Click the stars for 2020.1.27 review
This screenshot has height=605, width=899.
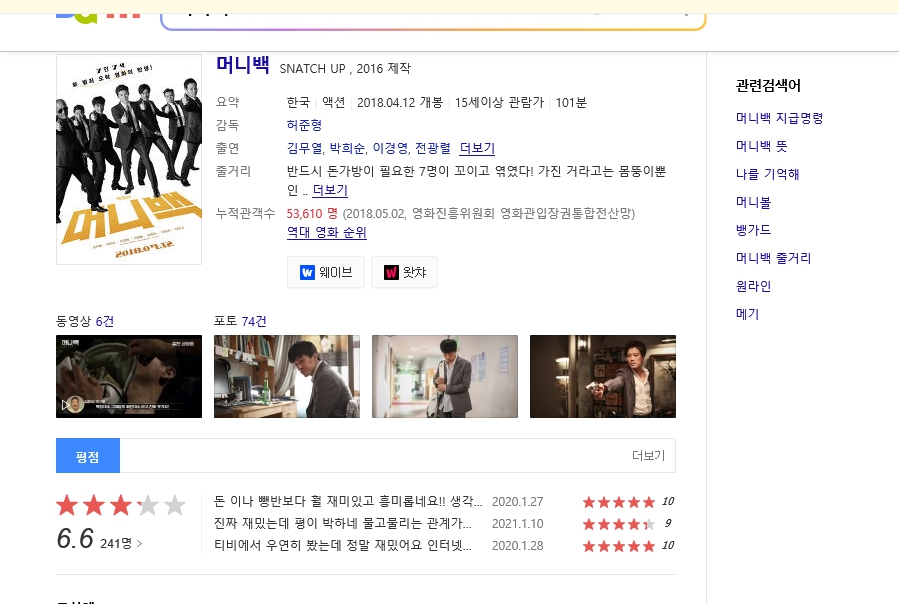(619, 502)
